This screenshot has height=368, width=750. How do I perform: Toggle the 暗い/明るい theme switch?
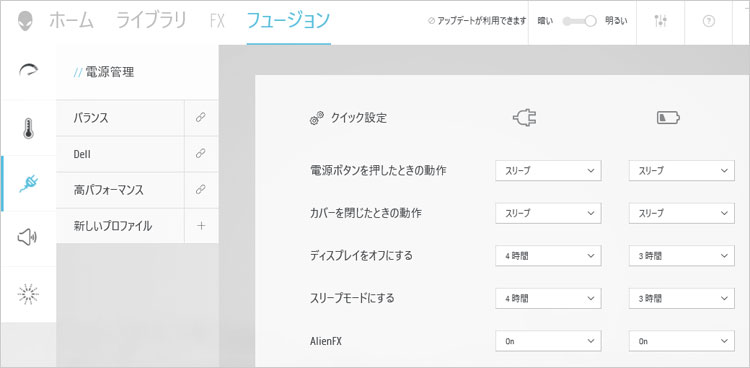pos(579,21)
